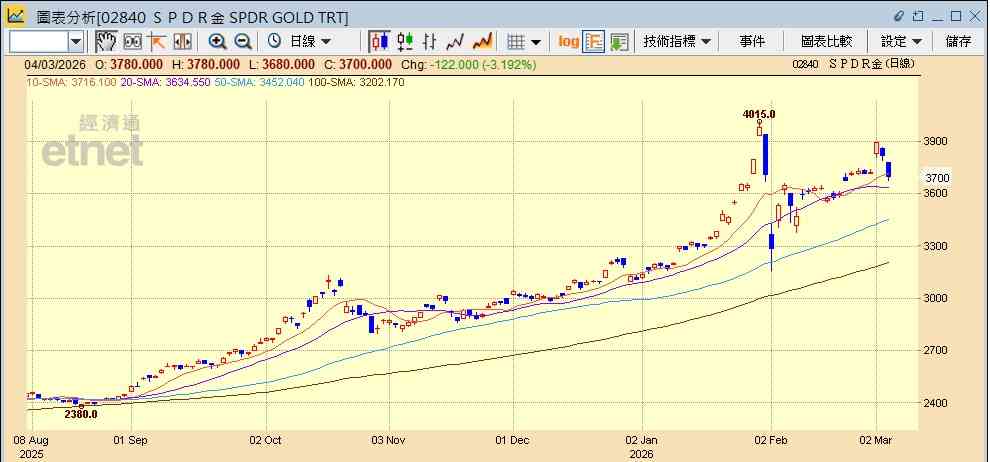Open the 日線 period dropdown
Viewport: 990px width, 462px height.
click(x=311, y=42)
